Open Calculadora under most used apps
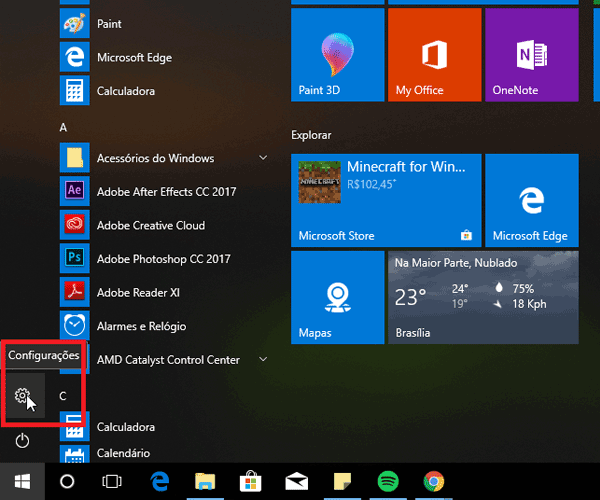This screenshot has height=500, width=600. [x=165, y=91]
